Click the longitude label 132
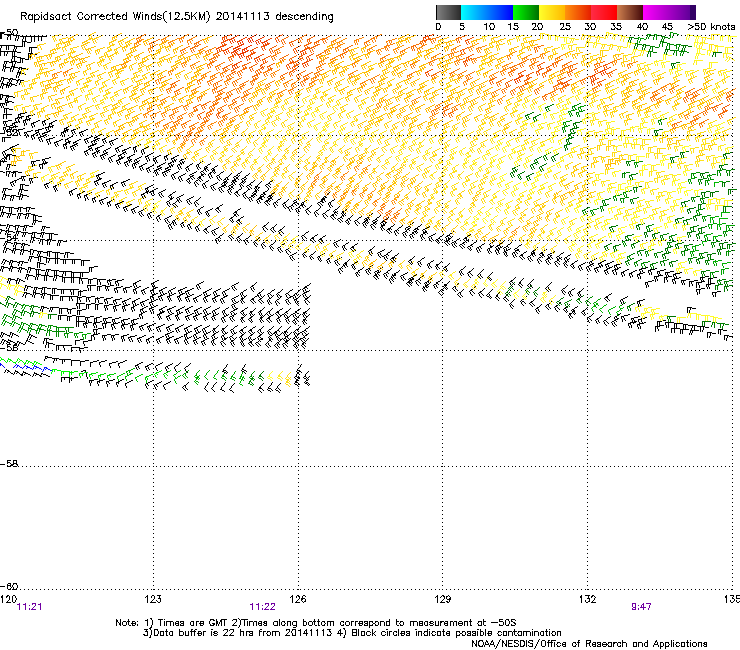Viewport: 740px width, 650px height. [587, 599]
